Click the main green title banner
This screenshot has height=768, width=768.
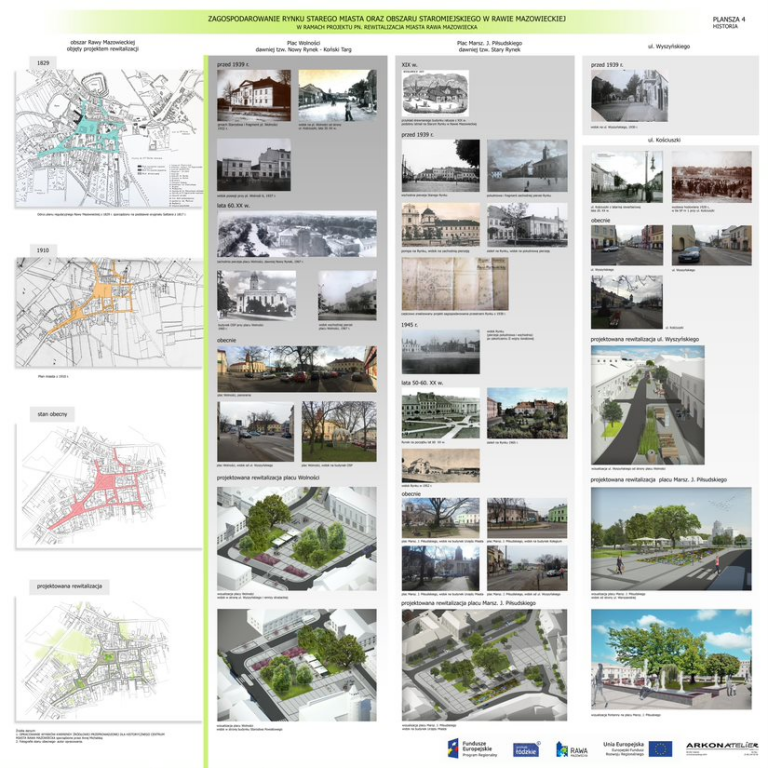tap(386, 21)
